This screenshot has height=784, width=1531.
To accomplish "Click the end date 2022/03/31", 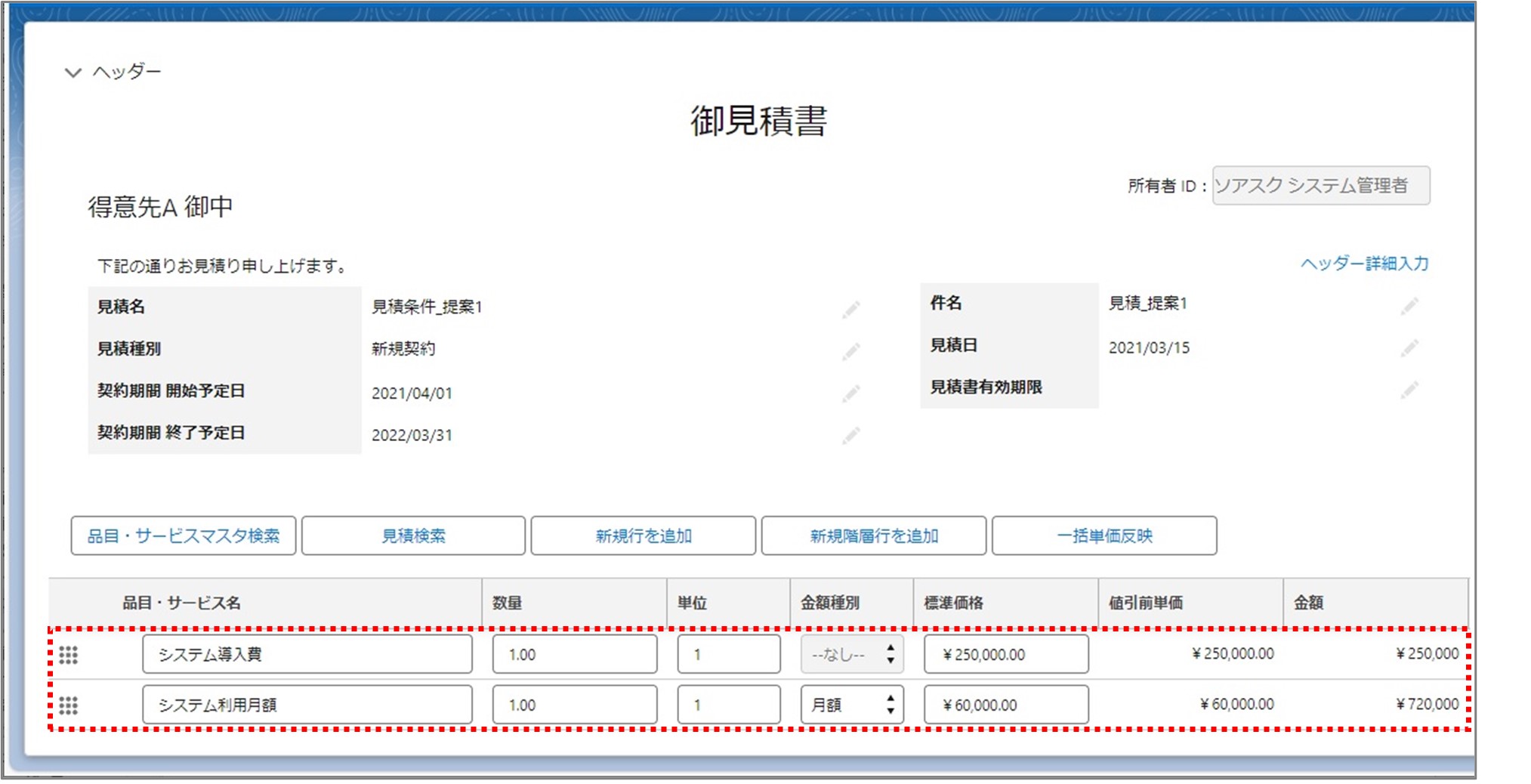I will (412, 436).
